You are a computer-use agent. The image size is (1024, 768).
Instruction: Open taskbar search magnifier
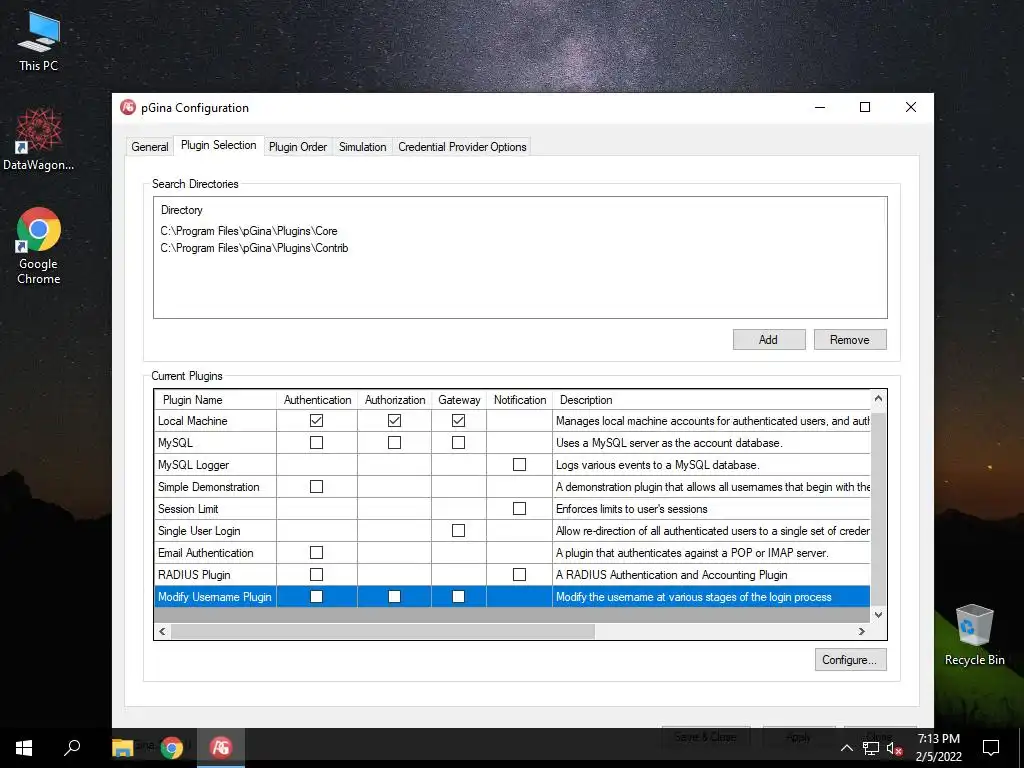(x=72, y=748)
